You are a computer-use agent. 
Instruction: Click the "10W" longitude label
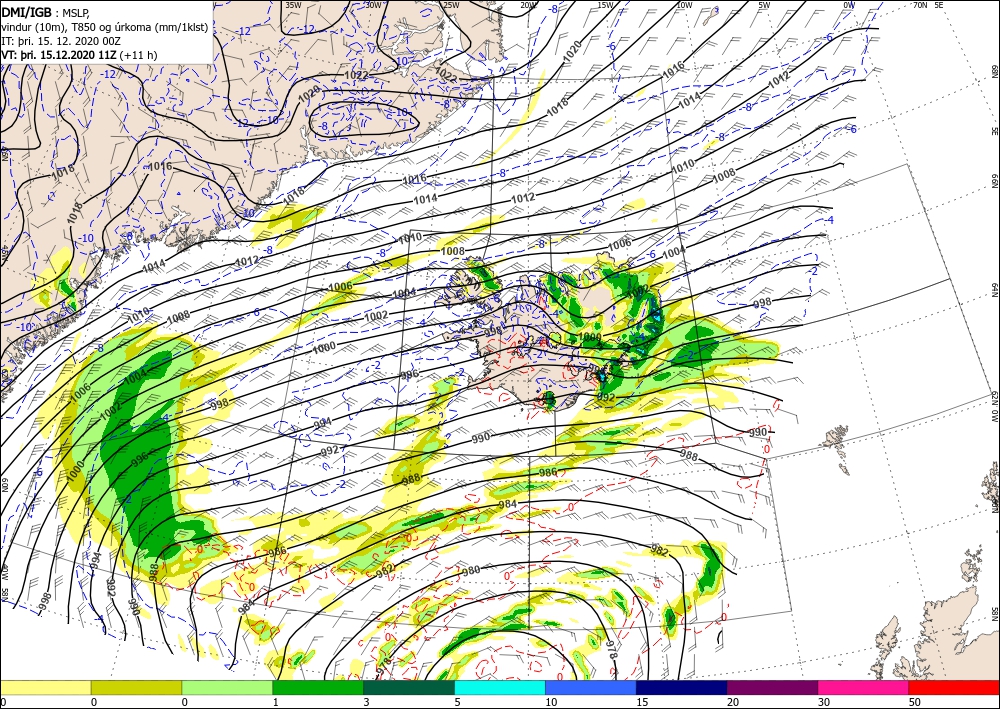tap(685, 5)
